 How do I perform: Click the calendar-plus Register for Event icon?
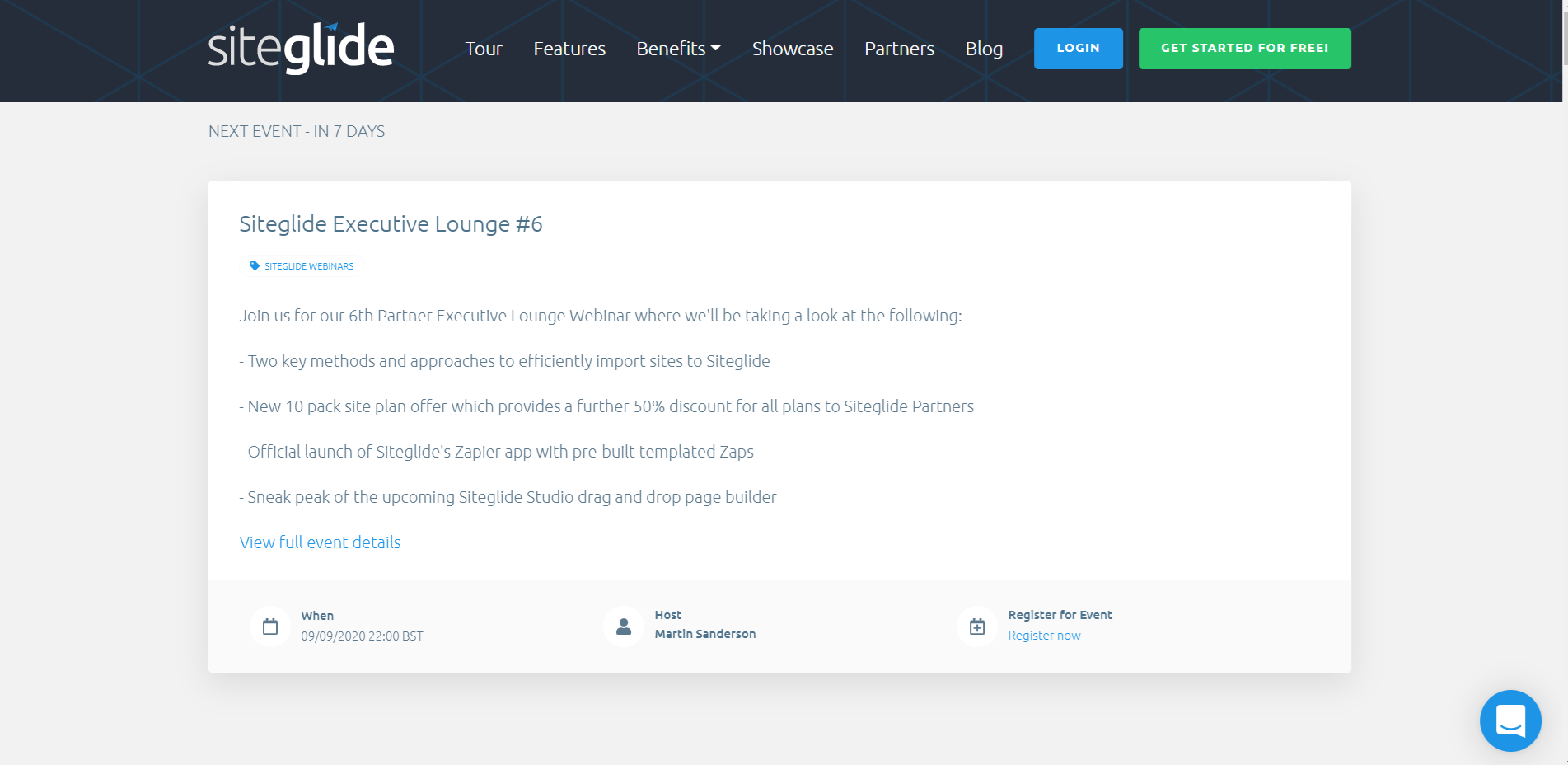pos(977,627)
